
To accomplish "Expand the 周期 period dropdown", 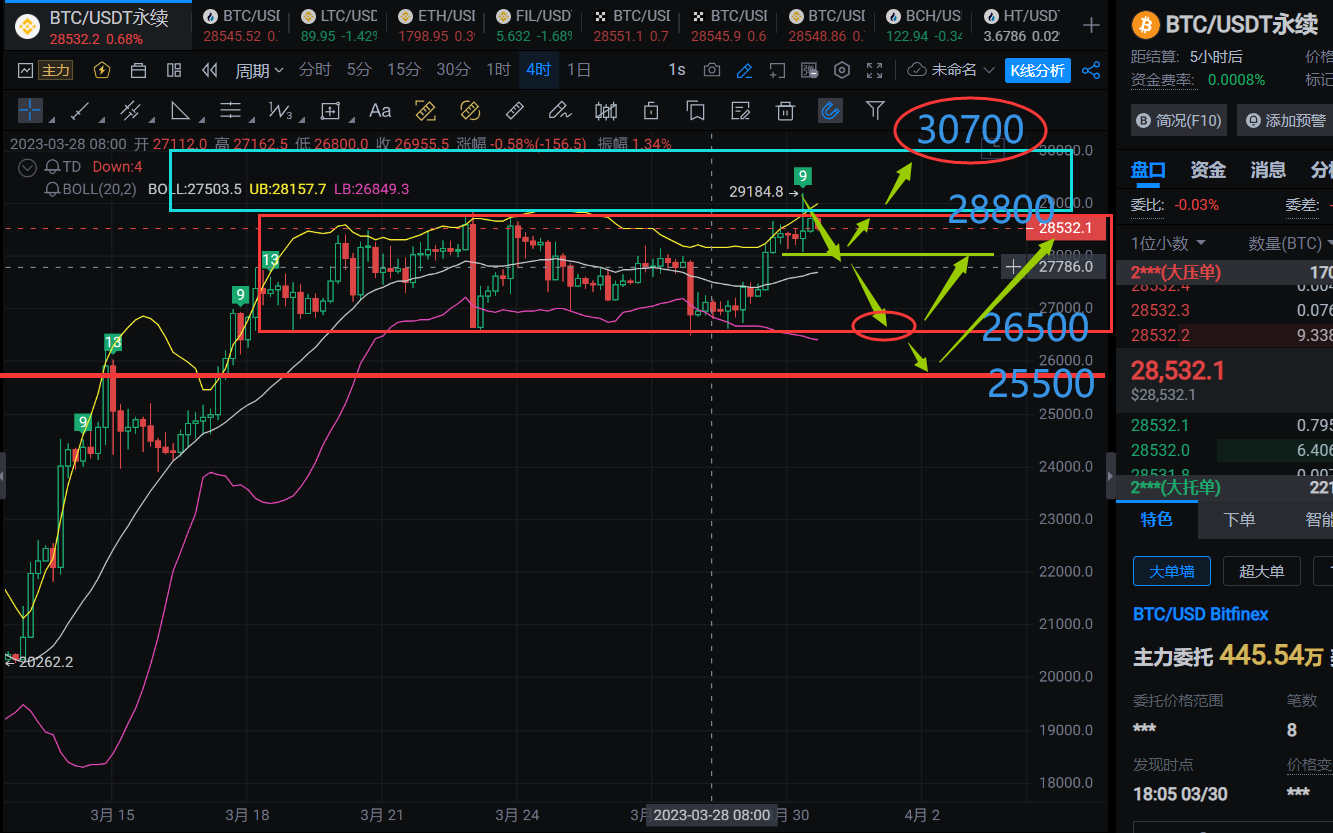I will pyautogui.click(x=259, y=70).
